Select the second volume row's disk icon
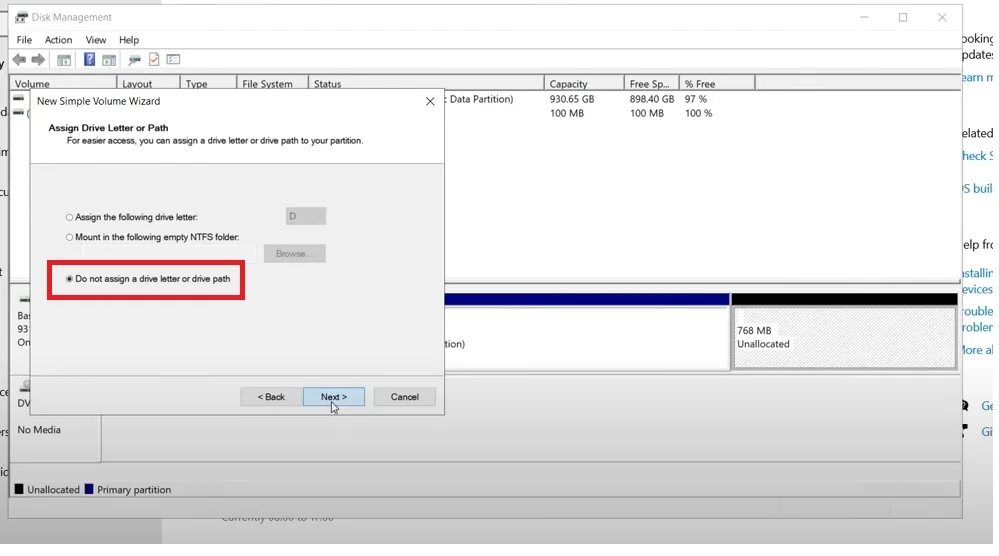The width and height of the screenshot is (999, 556). click(18, 113)
